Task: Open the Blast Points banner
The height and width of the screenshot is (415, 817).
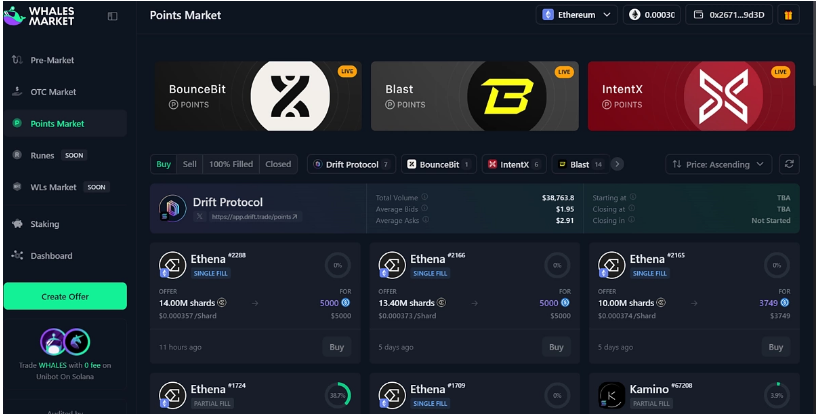Action: pos(475,96)
